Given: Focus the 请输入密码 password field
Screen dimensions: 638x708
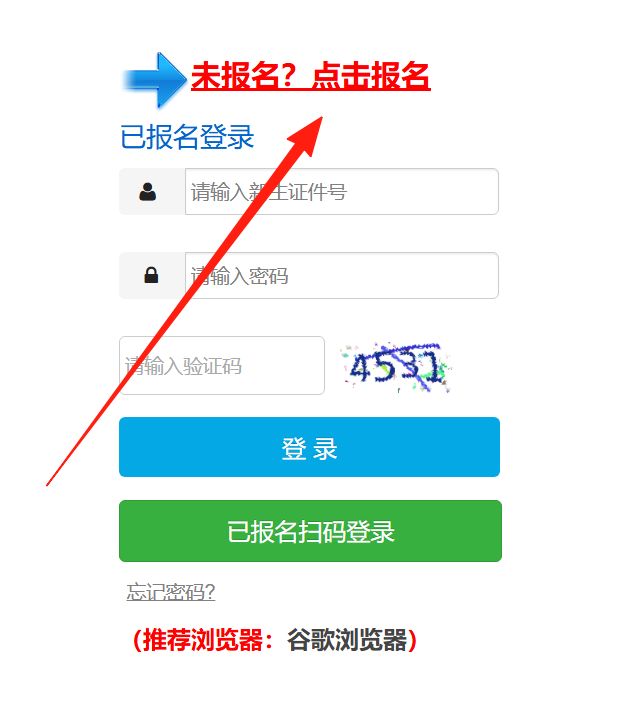Looking at the screenshot, I should [342, 275].
